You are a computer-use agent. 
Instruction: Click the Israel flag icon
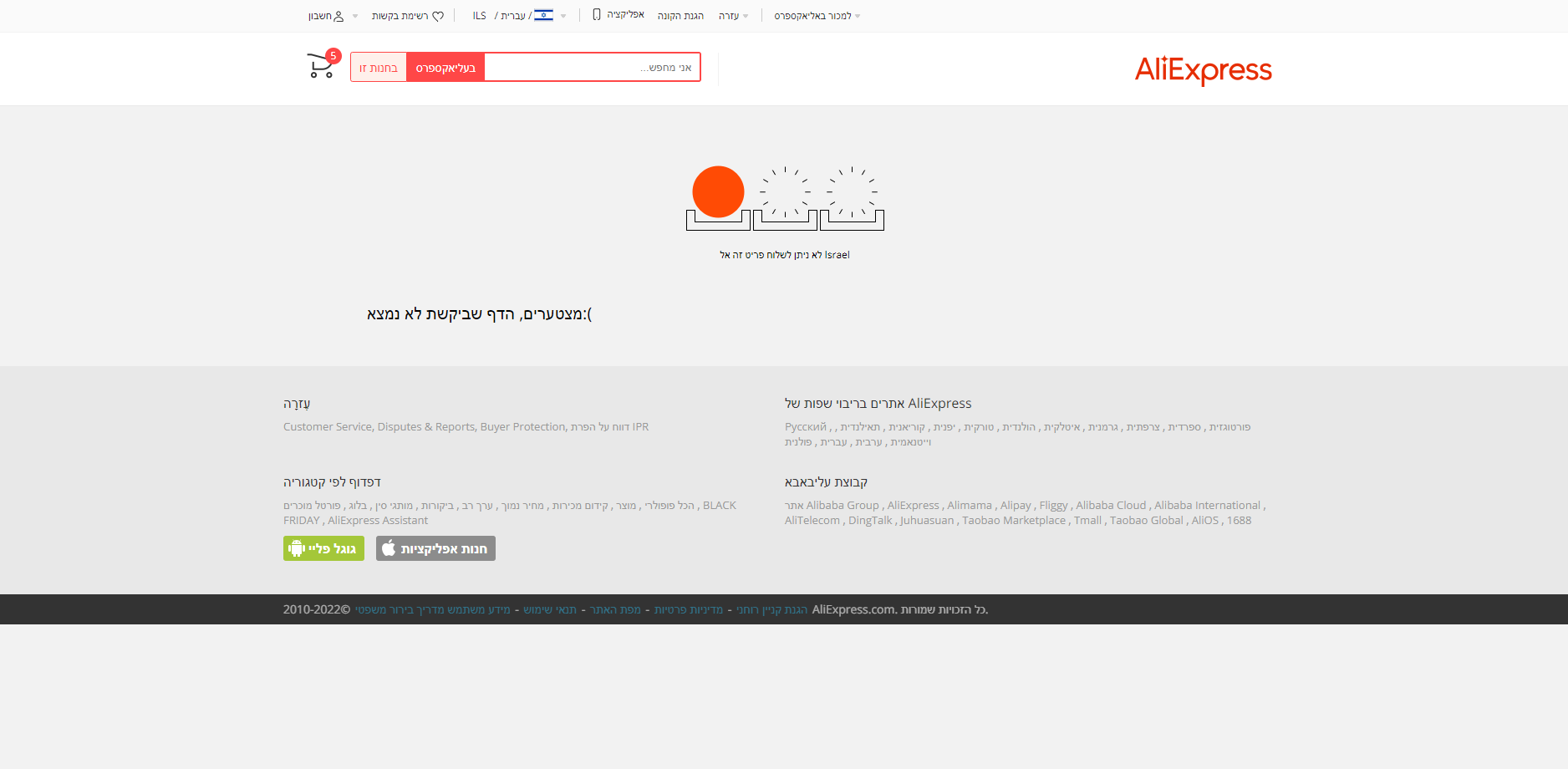(x=543, y=15)
